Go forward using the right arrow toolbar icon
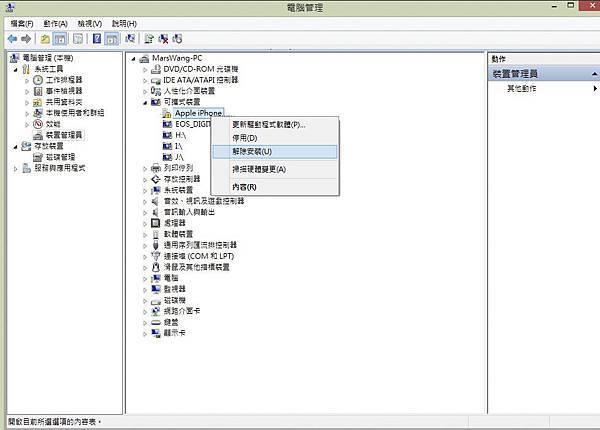 [x=26, y=39]
